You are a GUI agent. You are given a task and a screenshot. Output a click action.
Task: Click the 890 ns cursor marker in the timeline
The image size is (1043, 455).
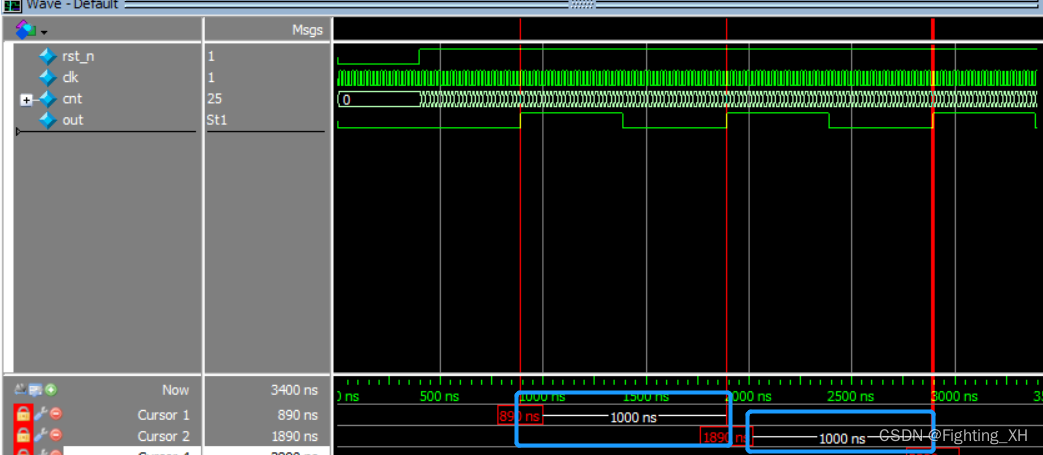coord(520,416)
